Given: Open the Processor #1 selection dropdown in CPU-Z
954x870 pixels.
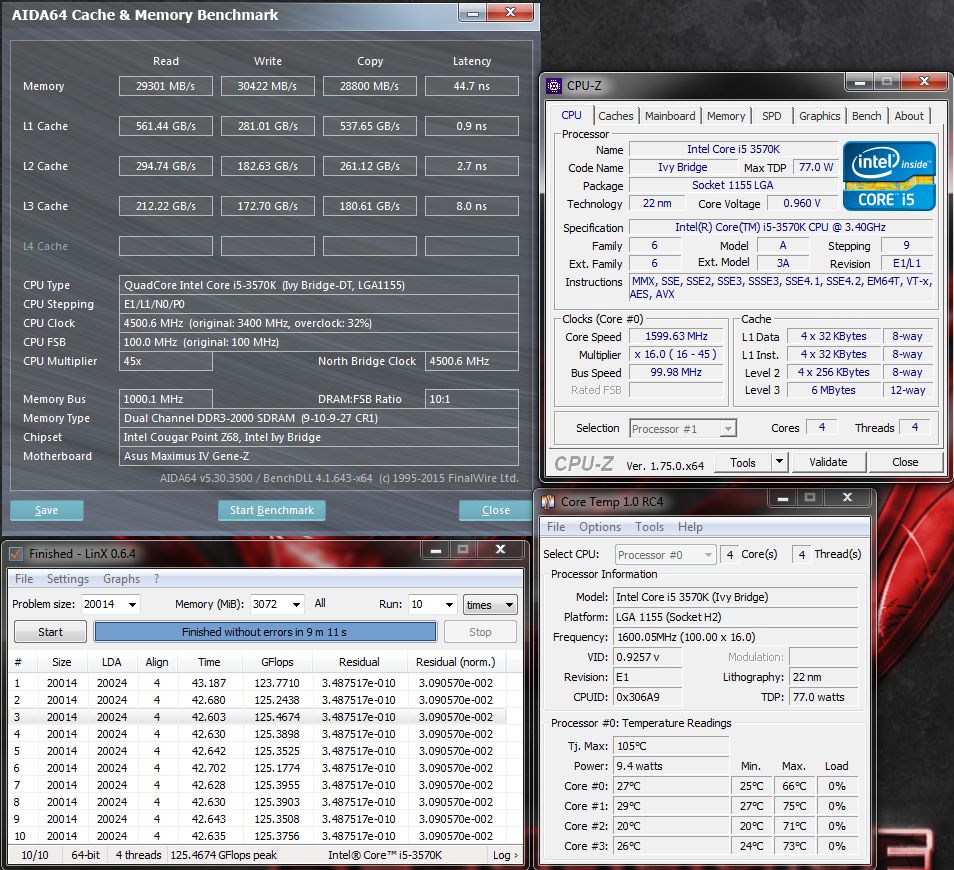Looking at the screenshot, I should pyautogui.click(x=683, y=429).
